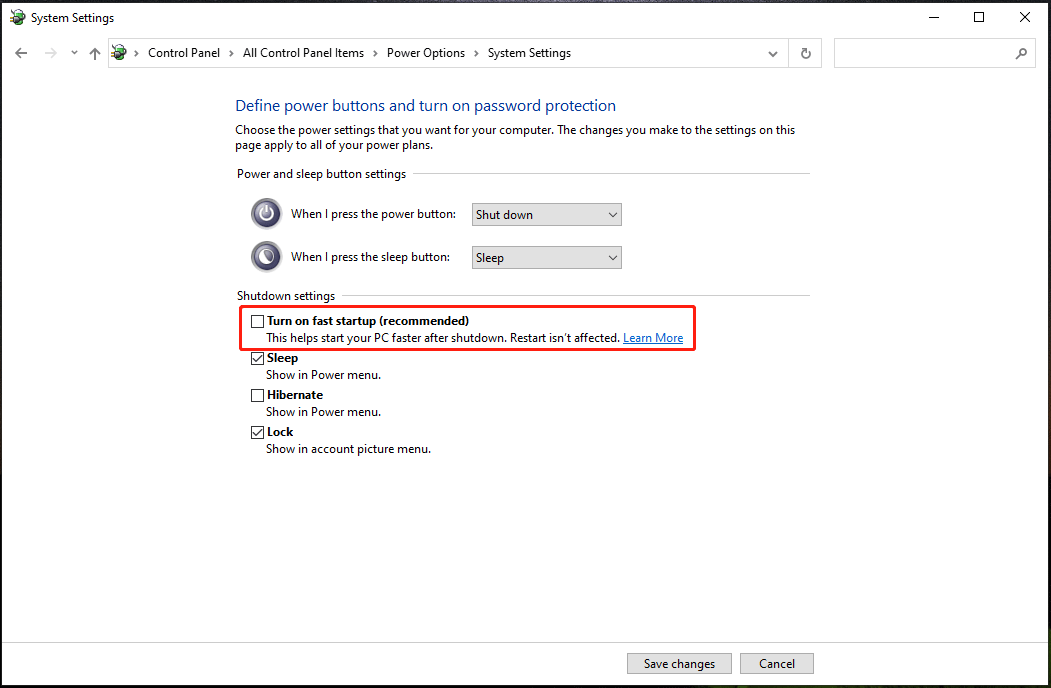Click the Power Options icon in address bar

(x=120, y=52)
